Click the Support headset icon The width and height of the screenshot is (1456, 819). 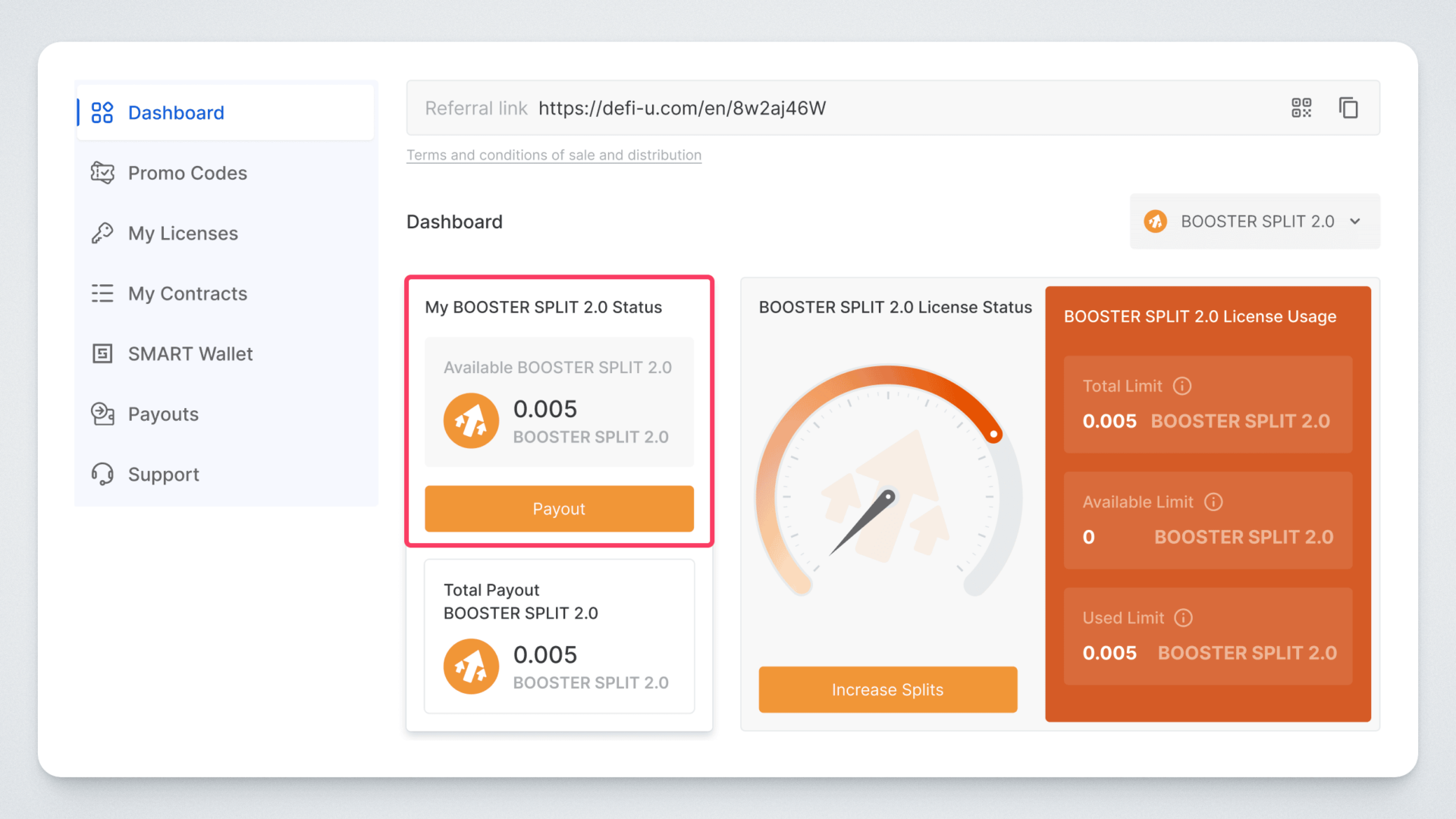(102, 474)
